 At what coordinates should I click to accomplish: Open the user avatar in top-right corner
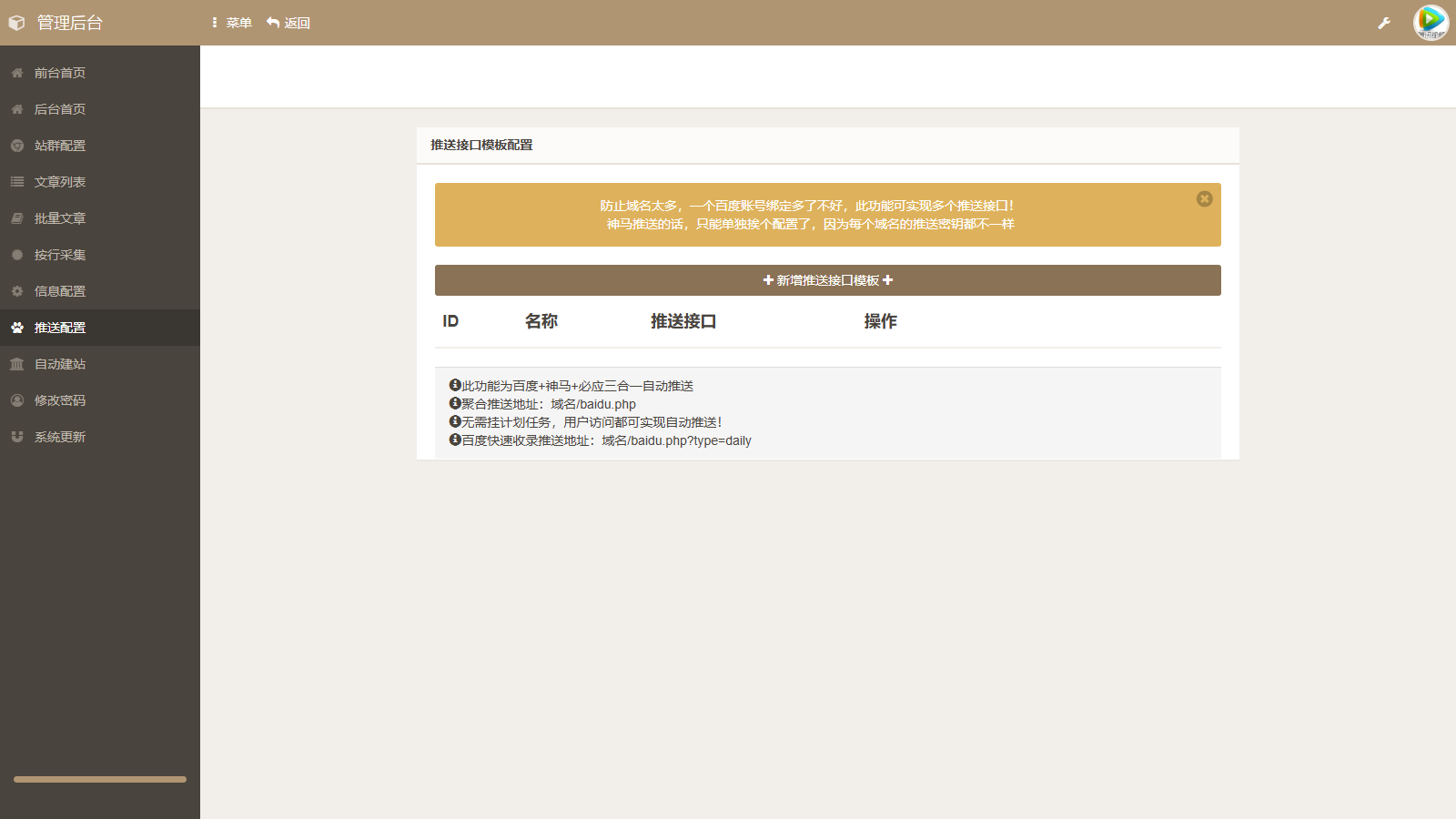click(1431, 23)
